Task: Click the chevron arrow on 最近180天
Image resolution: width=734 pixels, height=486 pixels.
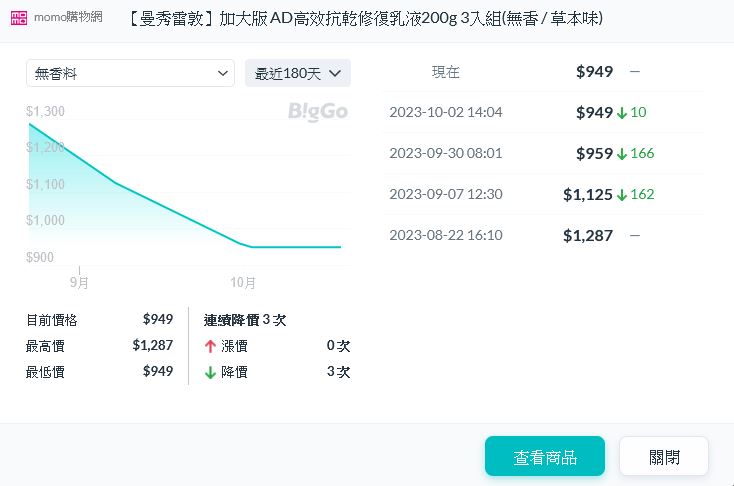Action: (335, 73)
